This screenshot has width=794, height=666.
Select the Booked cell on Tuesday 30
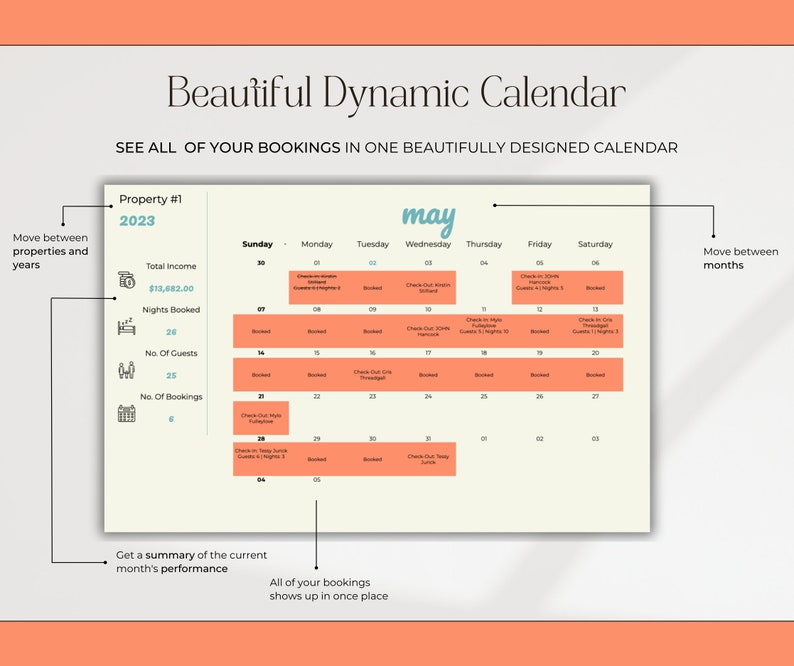(x=373, y=459)
